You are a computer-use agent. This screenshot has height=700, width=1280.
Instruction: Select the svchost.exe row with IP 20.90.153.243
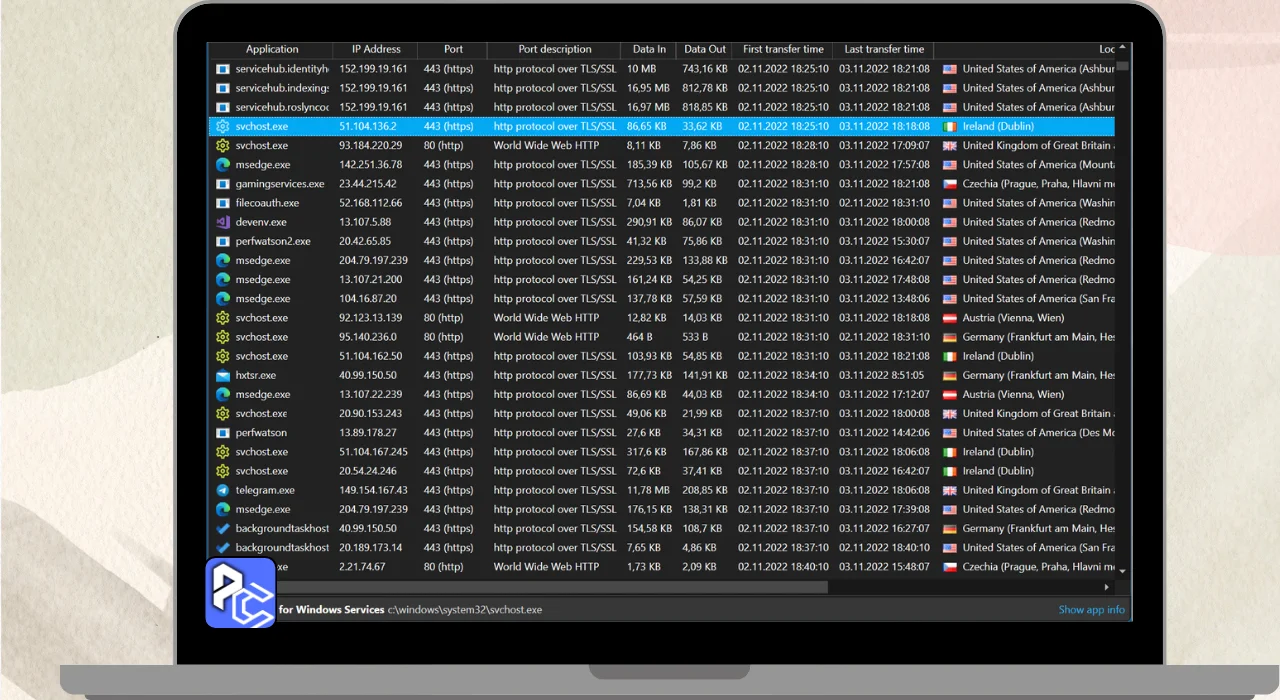tap(662, 414)
